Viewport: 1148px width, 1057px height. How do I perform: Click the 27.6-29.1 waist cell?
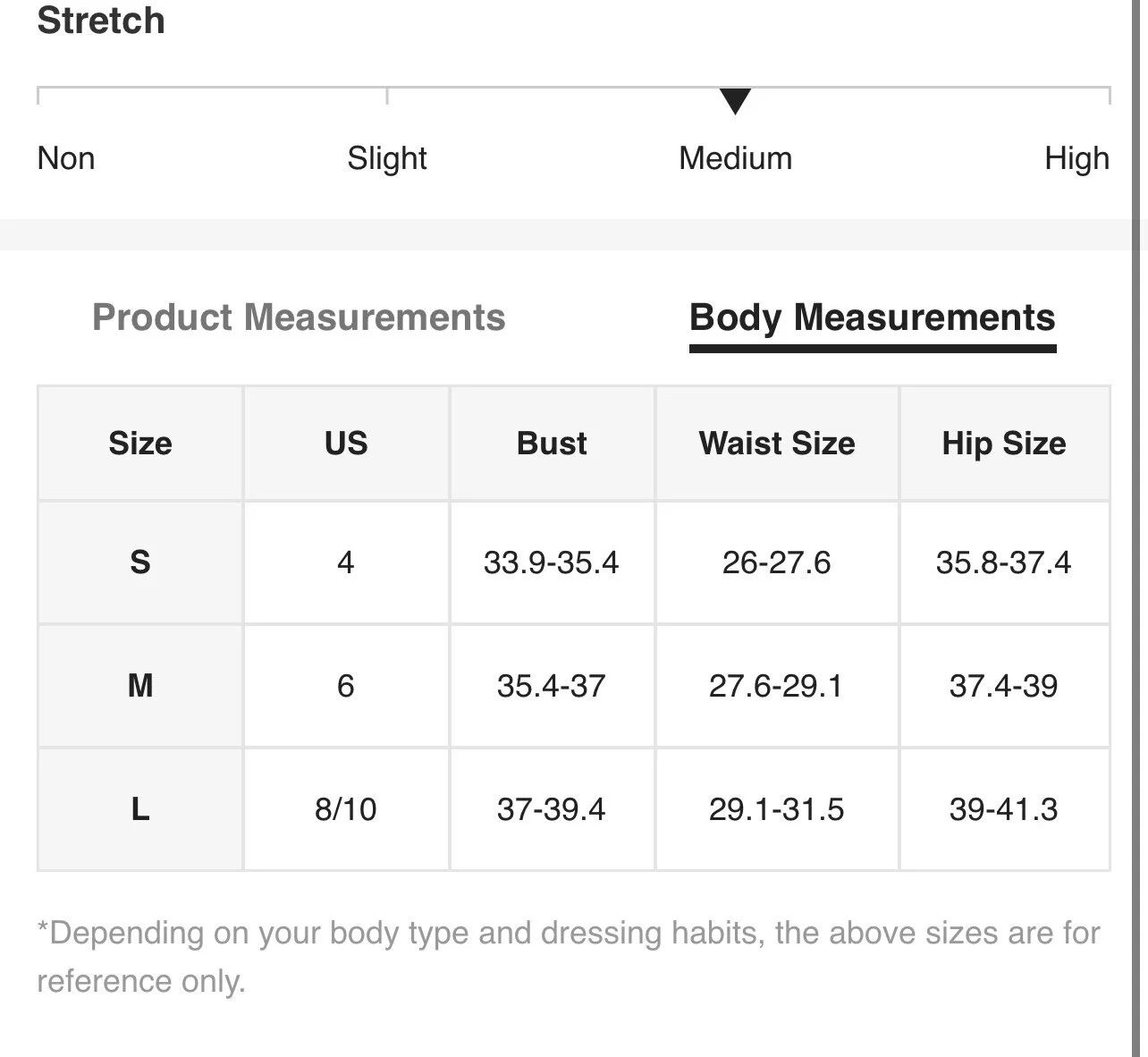[x=776, y=686]
